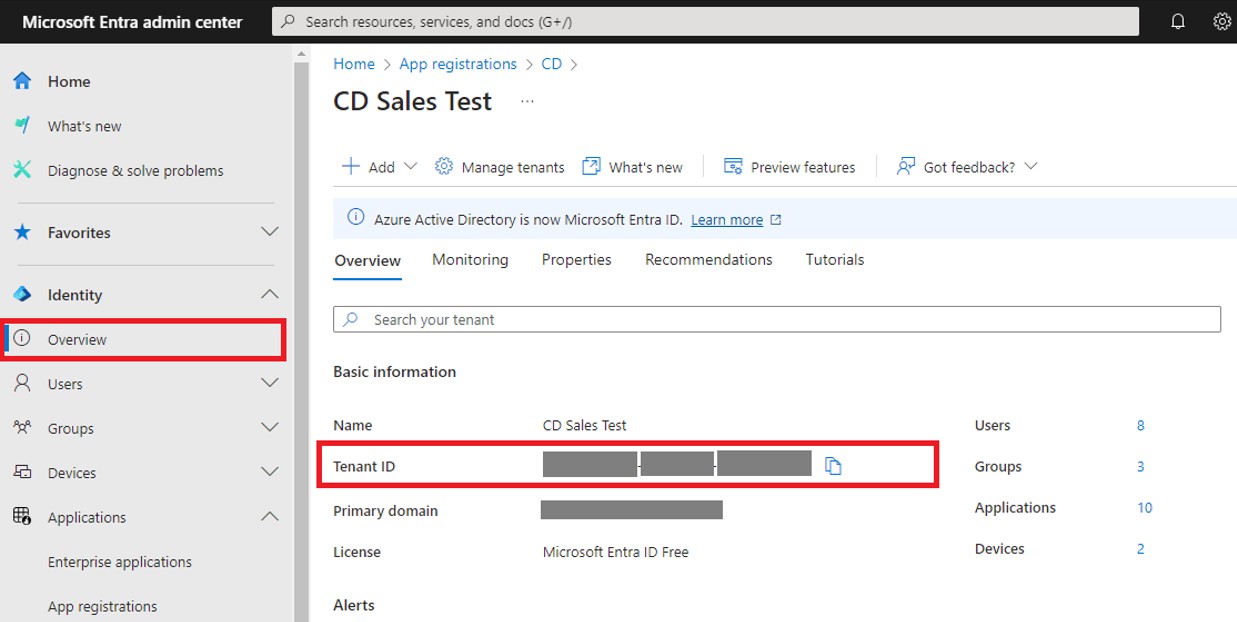Click the Home breadcrumb link

[354, 63]
